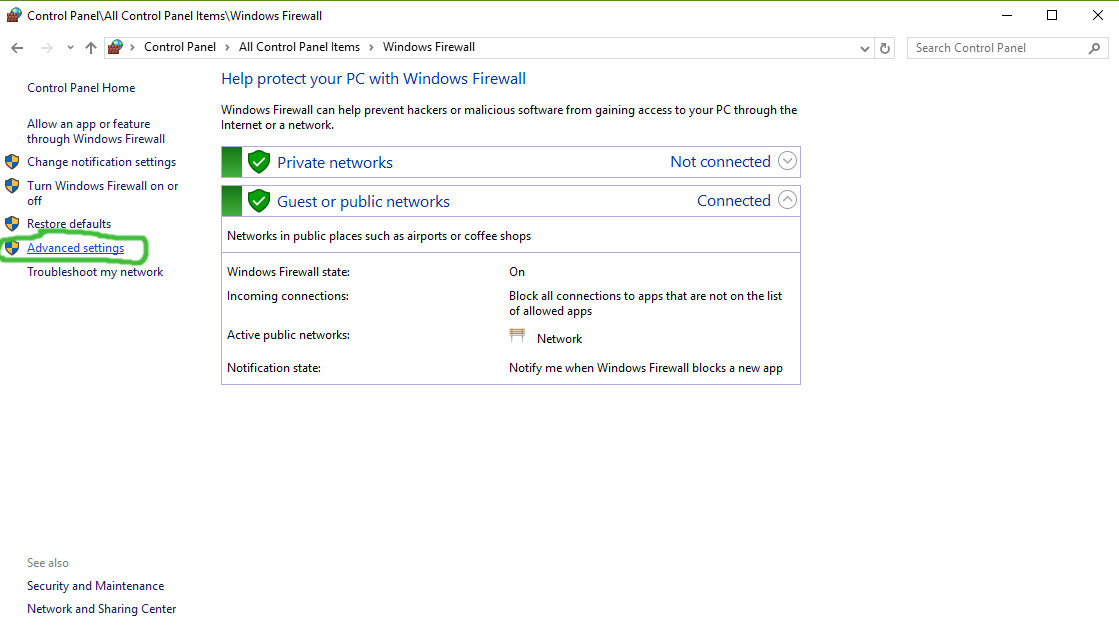This screenshot has width=1119, height=635.
Task: Expand the Private networks section chevron
Action: tap(787, 161)
